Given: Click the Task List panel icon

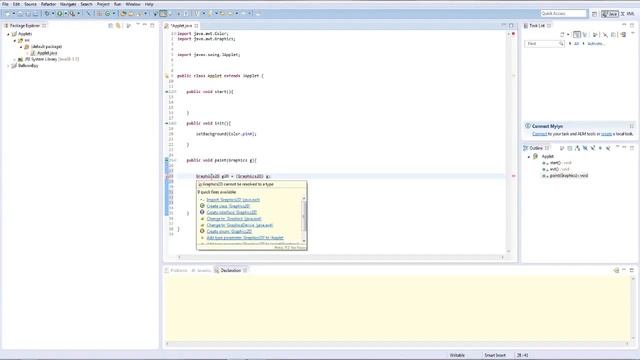Looking at the screenshot, I should tap(526, 26).
